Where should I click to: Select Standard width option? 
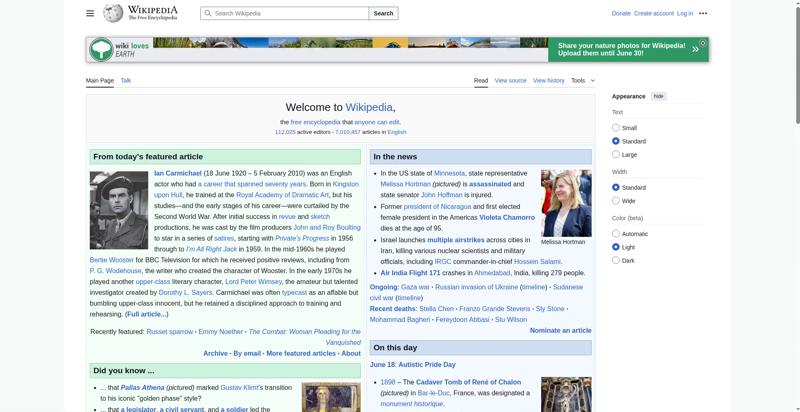coord(616,187)
